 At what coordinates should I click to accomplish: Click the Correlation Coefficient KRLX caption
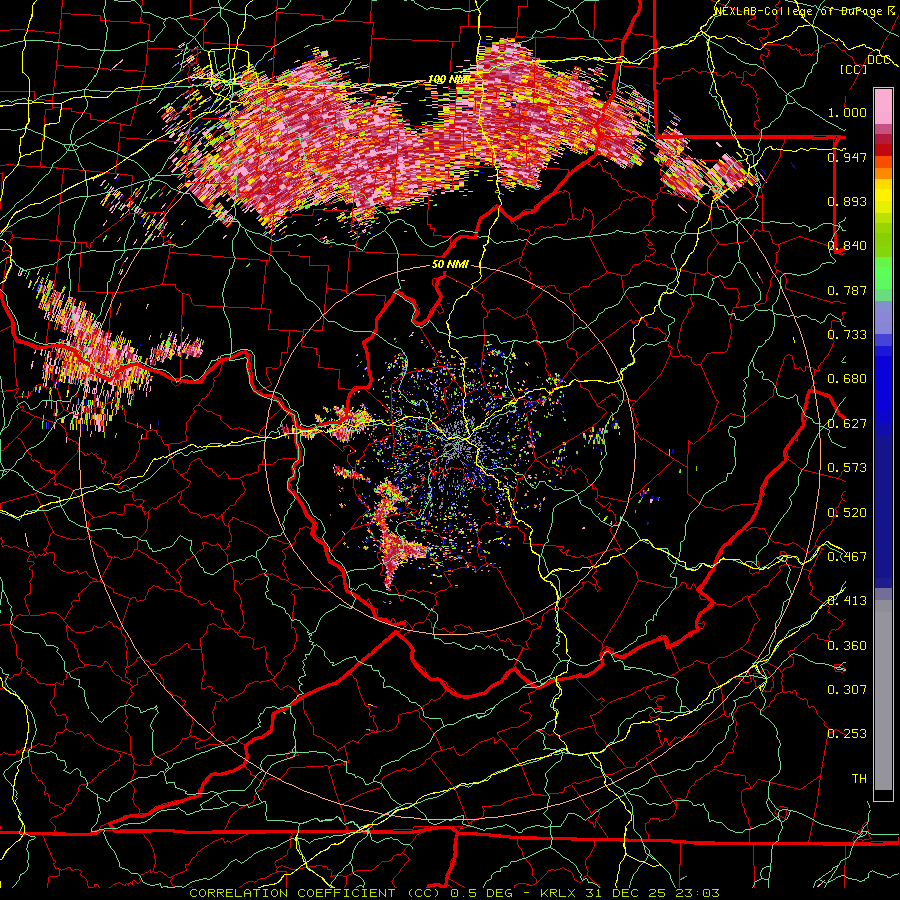[x=454, y=893]
